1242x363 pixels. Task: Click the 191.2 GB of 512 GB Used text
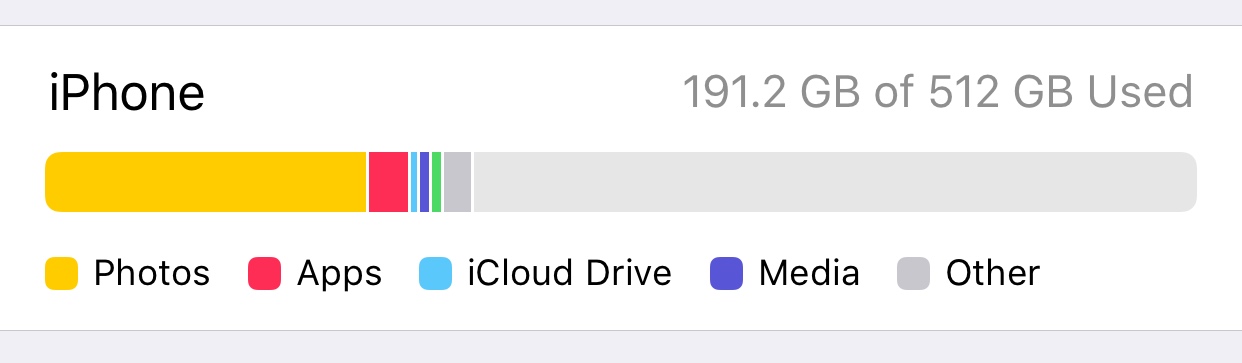pyautogui.click(x=938, y=92)
